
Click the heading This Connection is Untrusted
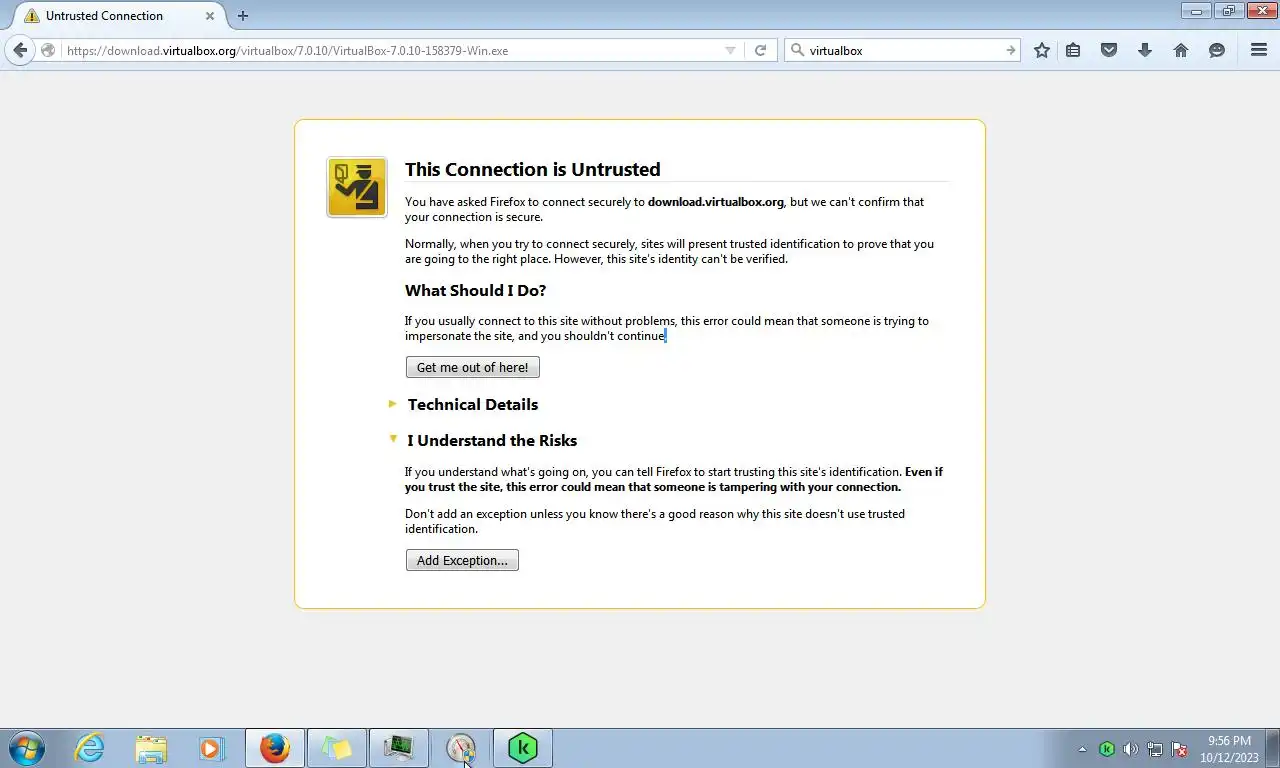pyautogui.click(x=533, y=169)
